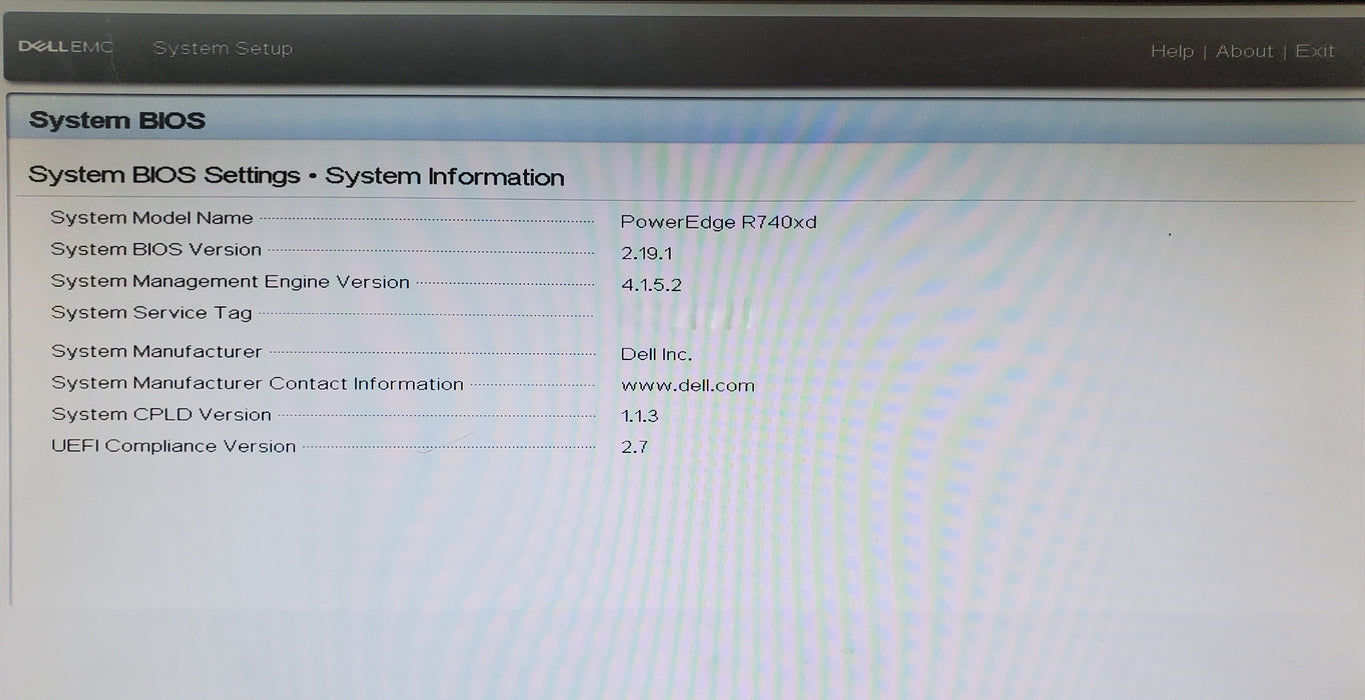This screenshot has height=700, width=1365.
Task: Click the System BIOS heading
Action: (x=117, y=120)
